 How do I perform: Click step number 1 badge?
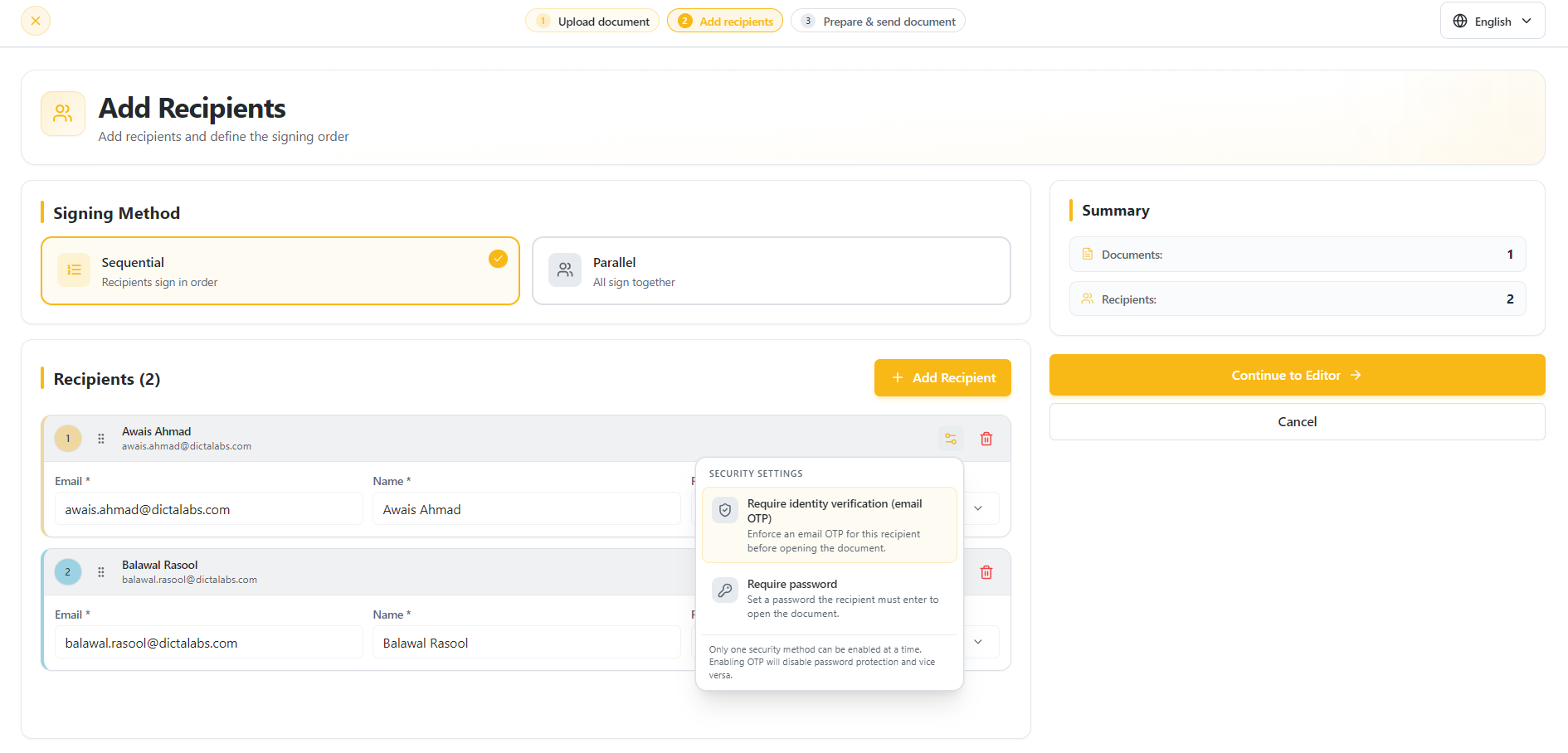[x=543, y=21]
